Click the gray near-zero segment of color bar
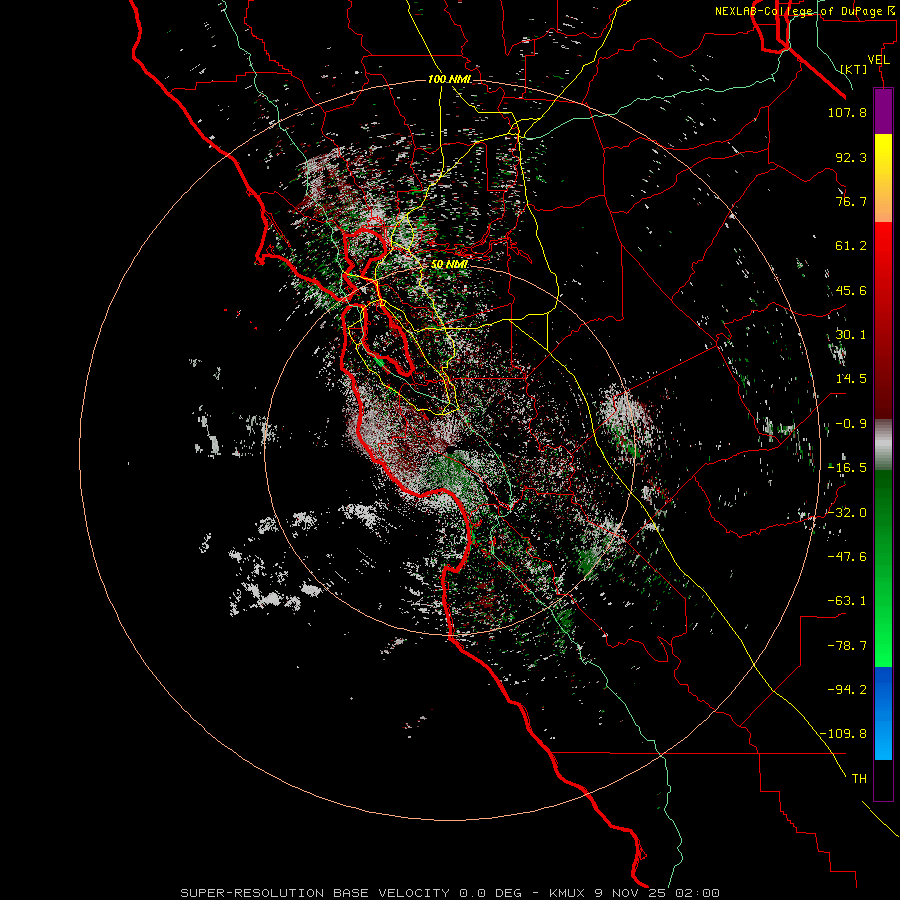 point(883,444)
